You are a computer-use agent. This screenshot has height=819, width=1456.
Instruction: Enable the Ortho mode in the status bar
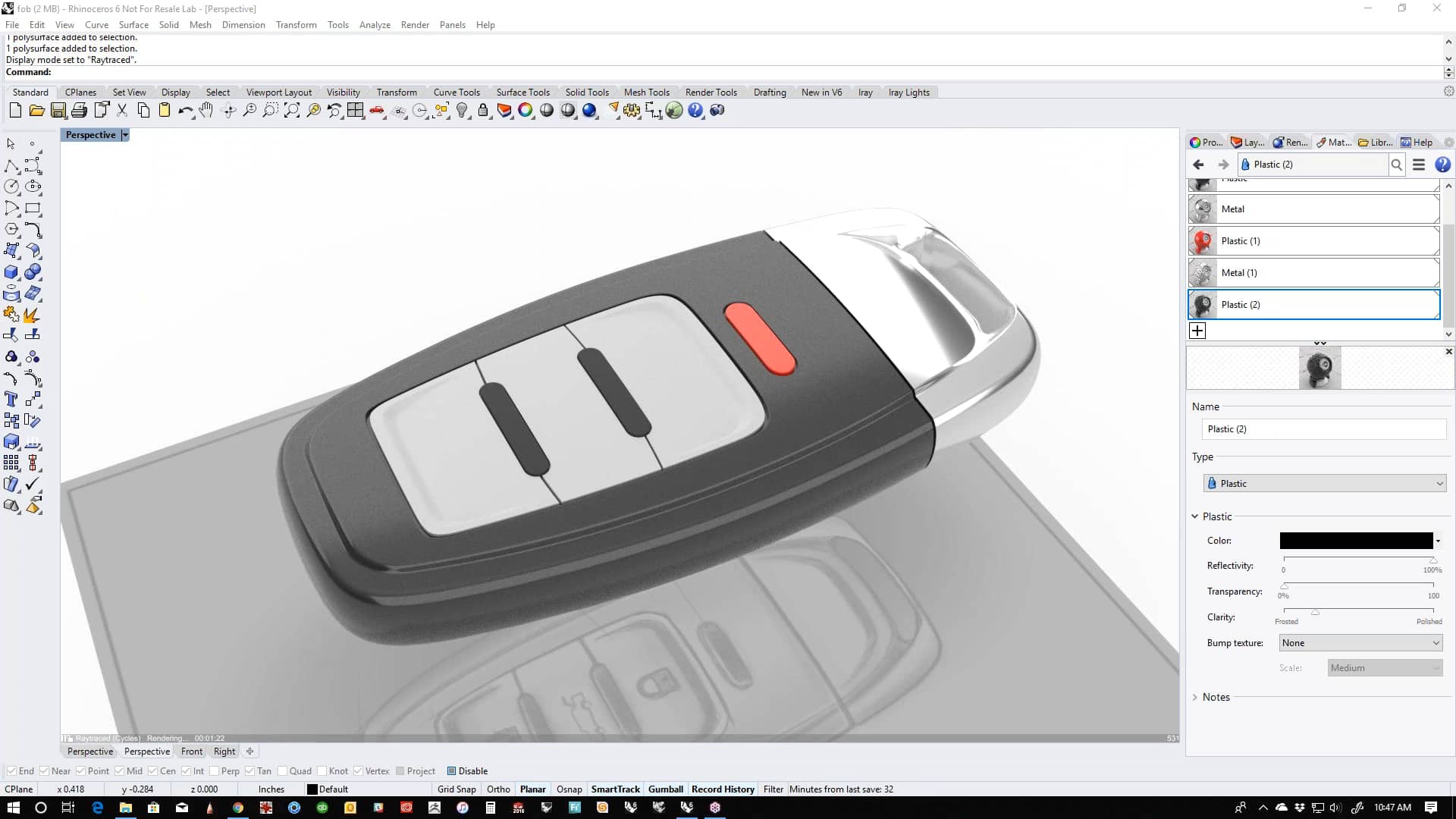coord(498,789)
